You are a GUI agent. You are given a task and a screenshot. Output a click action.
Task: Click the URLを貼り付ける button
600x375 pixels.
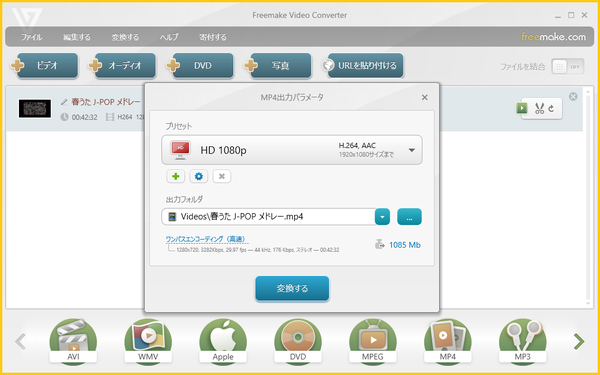[363, 65]
